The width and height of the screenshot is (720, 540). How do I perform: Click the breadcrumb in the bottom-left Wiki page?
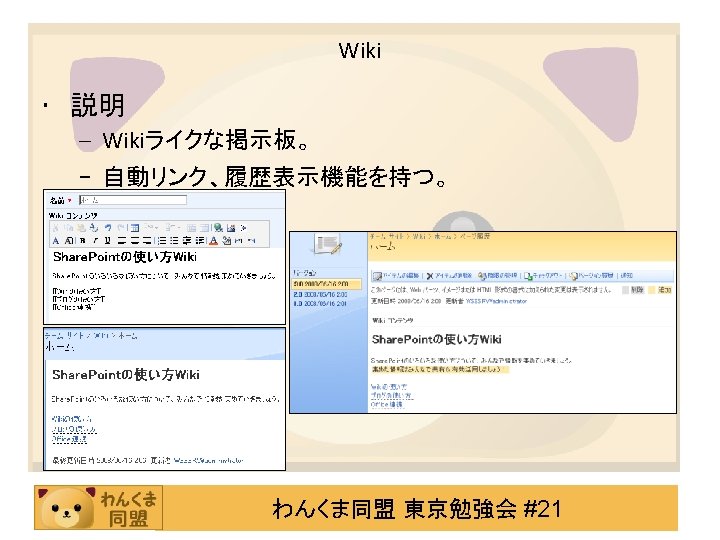coord(91,336)
